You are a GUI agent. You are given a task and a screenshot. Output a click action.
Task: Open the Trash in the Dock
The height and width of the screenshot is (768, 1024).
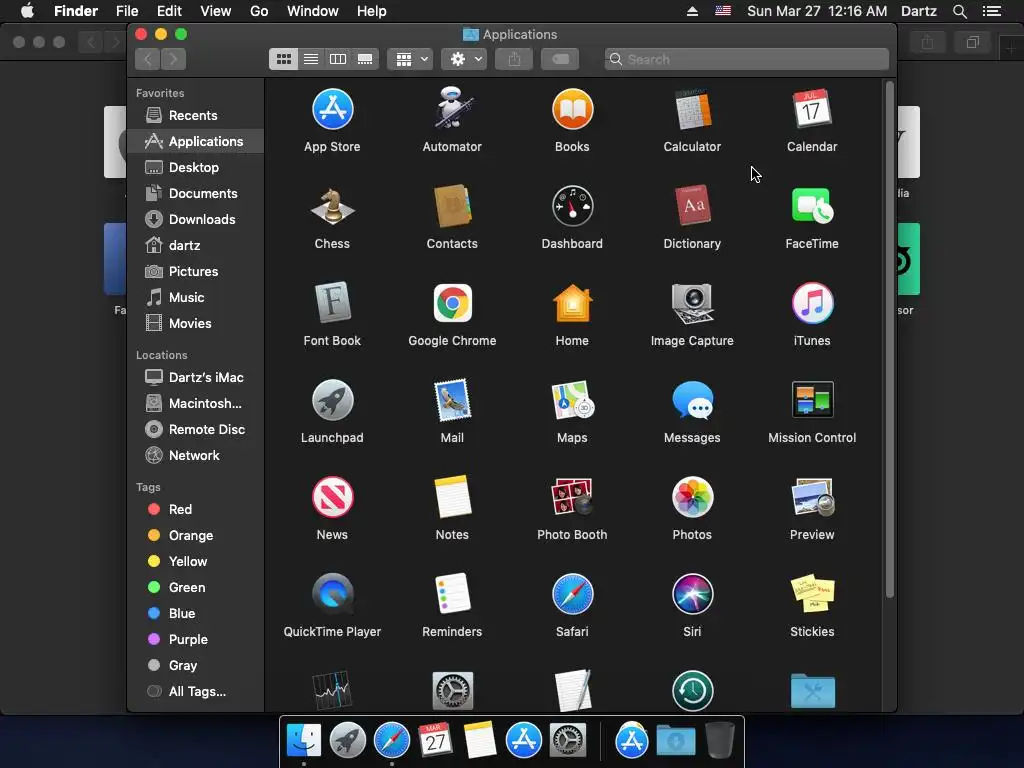click(x=720, y=740)
